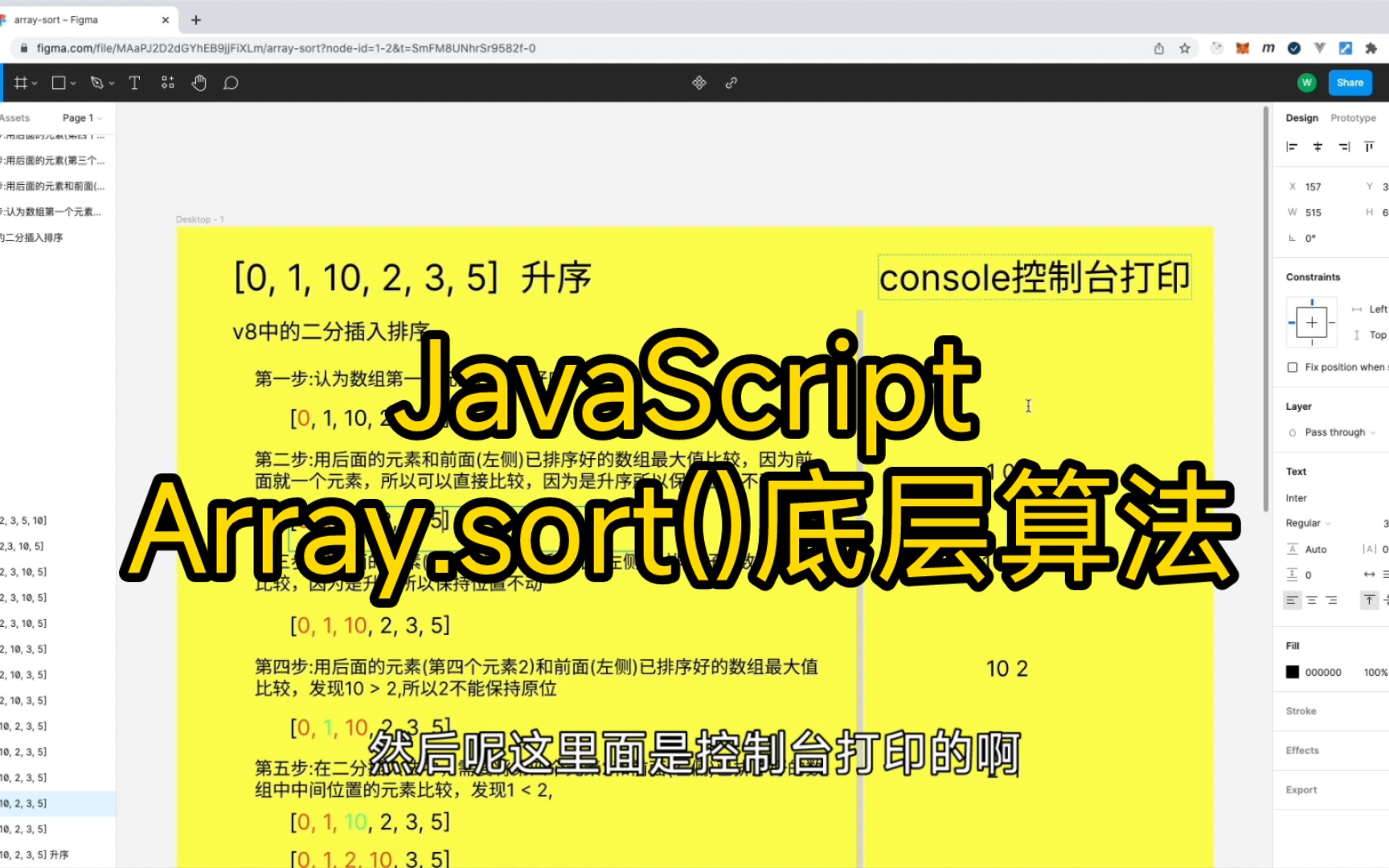
Task: Select left text alignment icon
Action: (1292, 600)
